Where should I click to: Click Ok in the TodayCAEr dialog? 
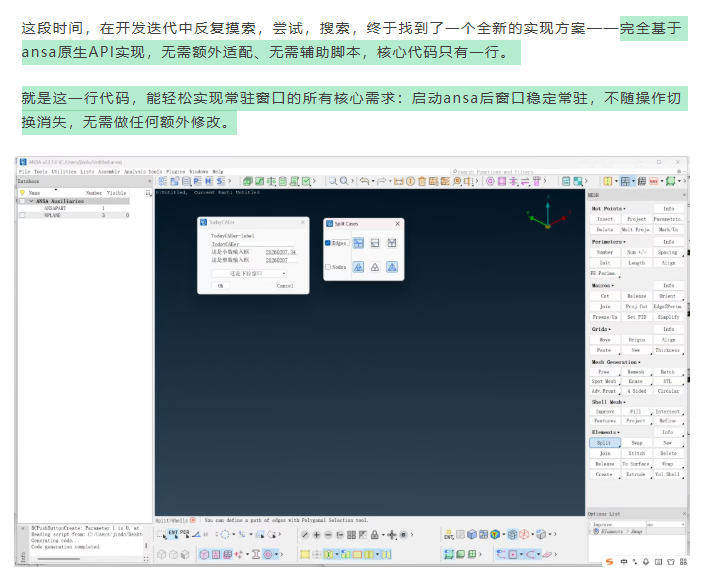pyautogui.click(x=221, y=286)
